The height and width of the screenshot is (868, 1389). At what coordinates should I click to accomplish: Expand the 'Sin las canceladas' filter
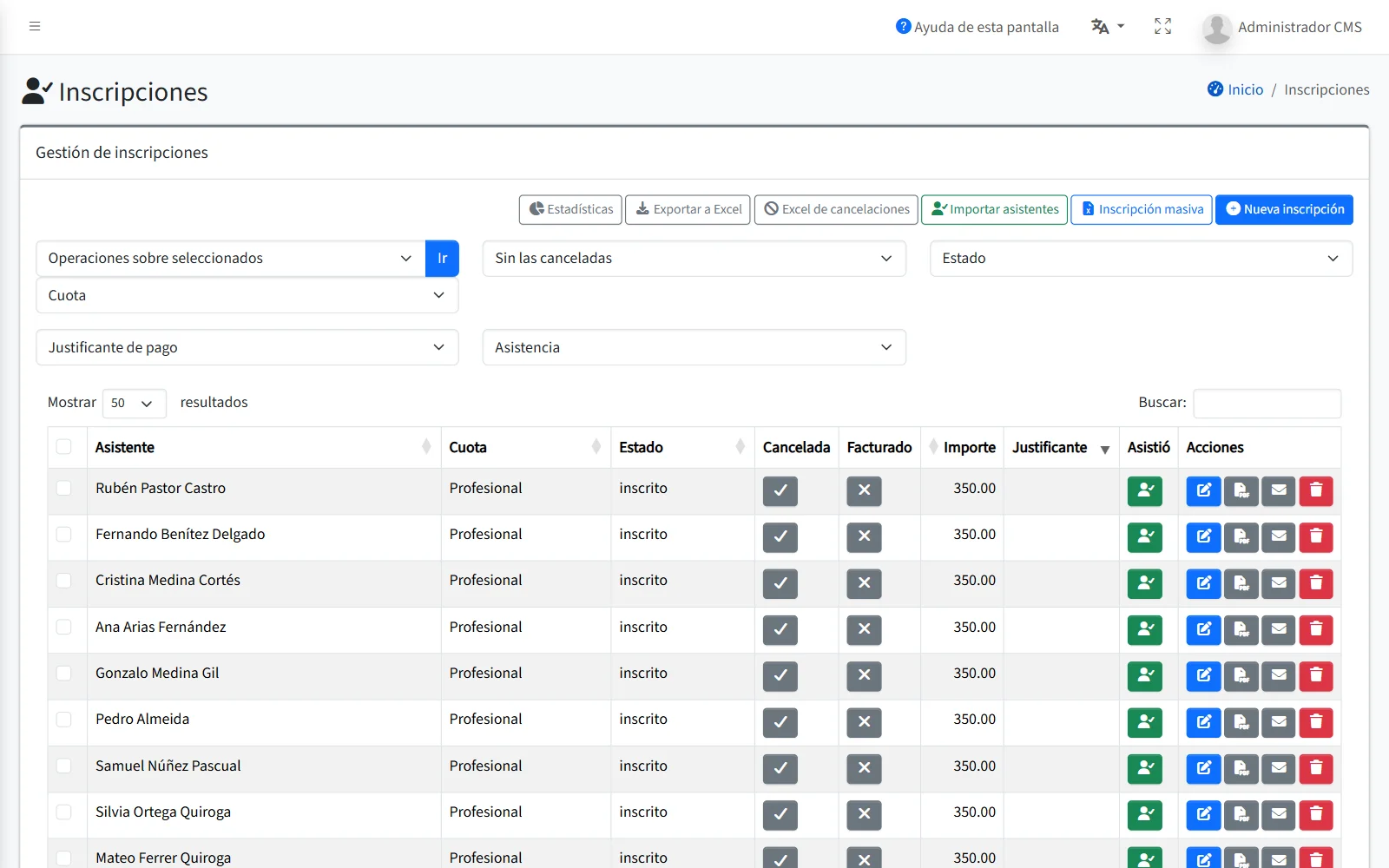[x=694, y=259]
